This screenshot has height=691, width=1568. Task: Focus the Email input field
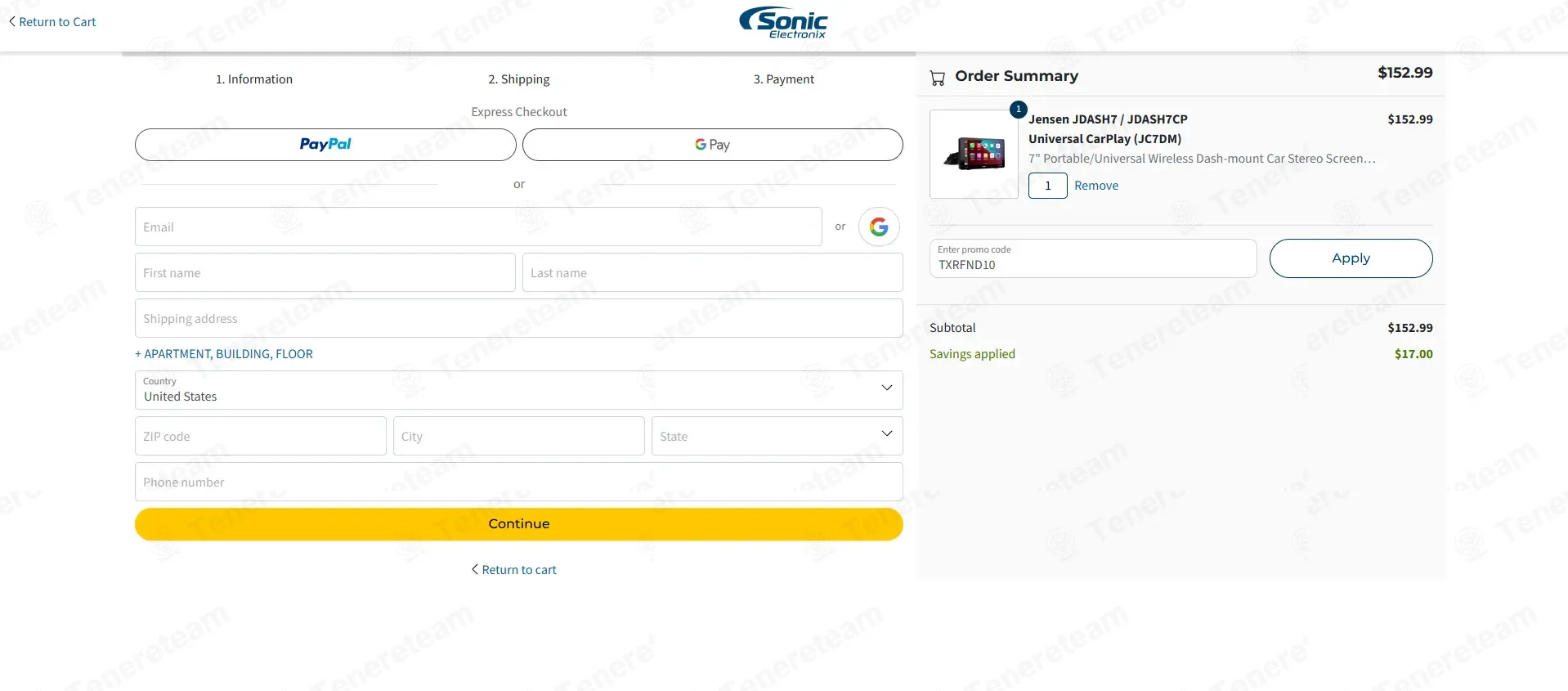pyautogui.click(x=478, y=227)
